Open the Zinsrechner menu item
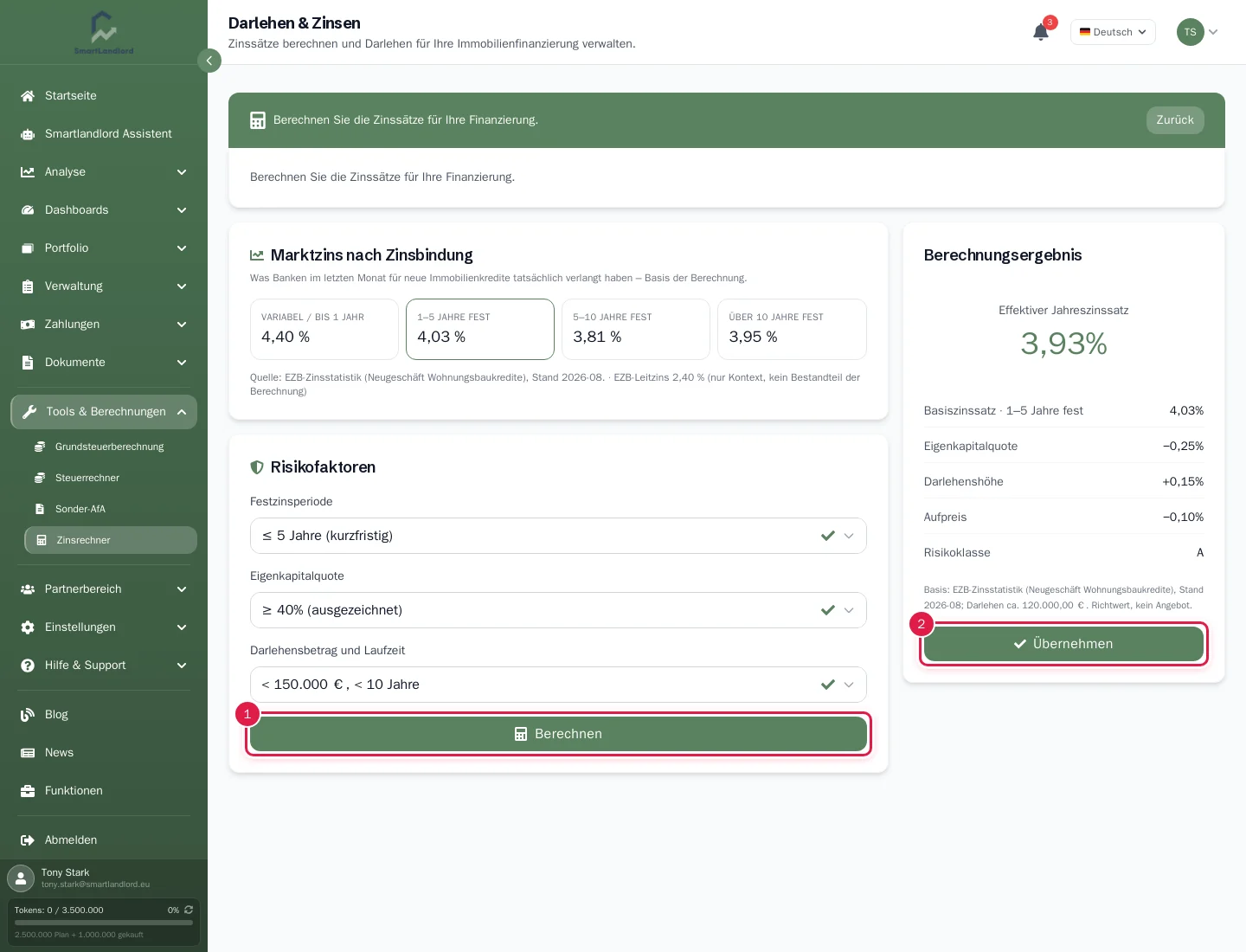Image resolution: width=1246 pixels, height=952 pixels. click(x=111, y=540)
